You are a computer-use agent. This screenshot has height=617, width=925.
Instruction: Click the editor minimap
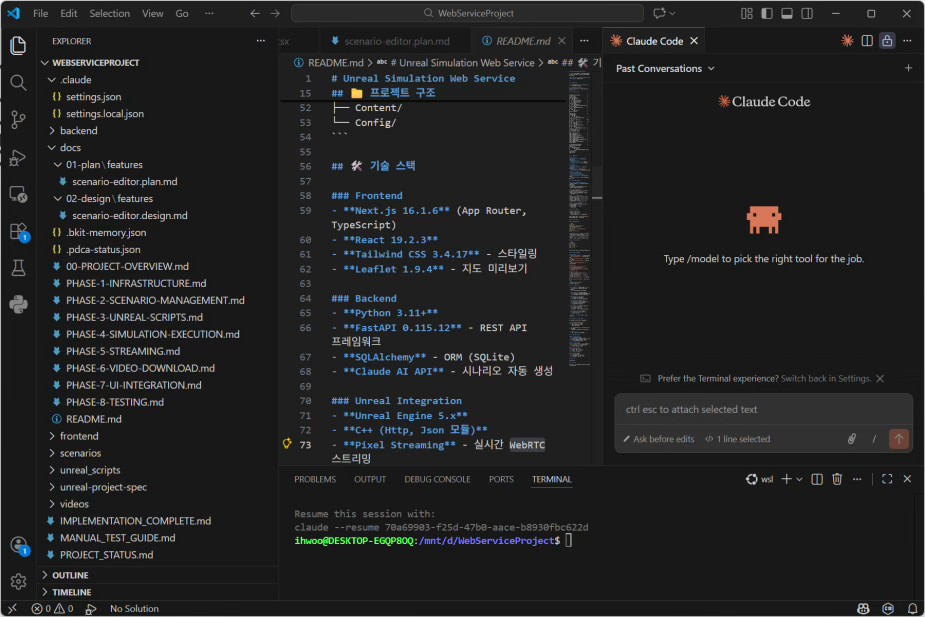tap(579, 218)
